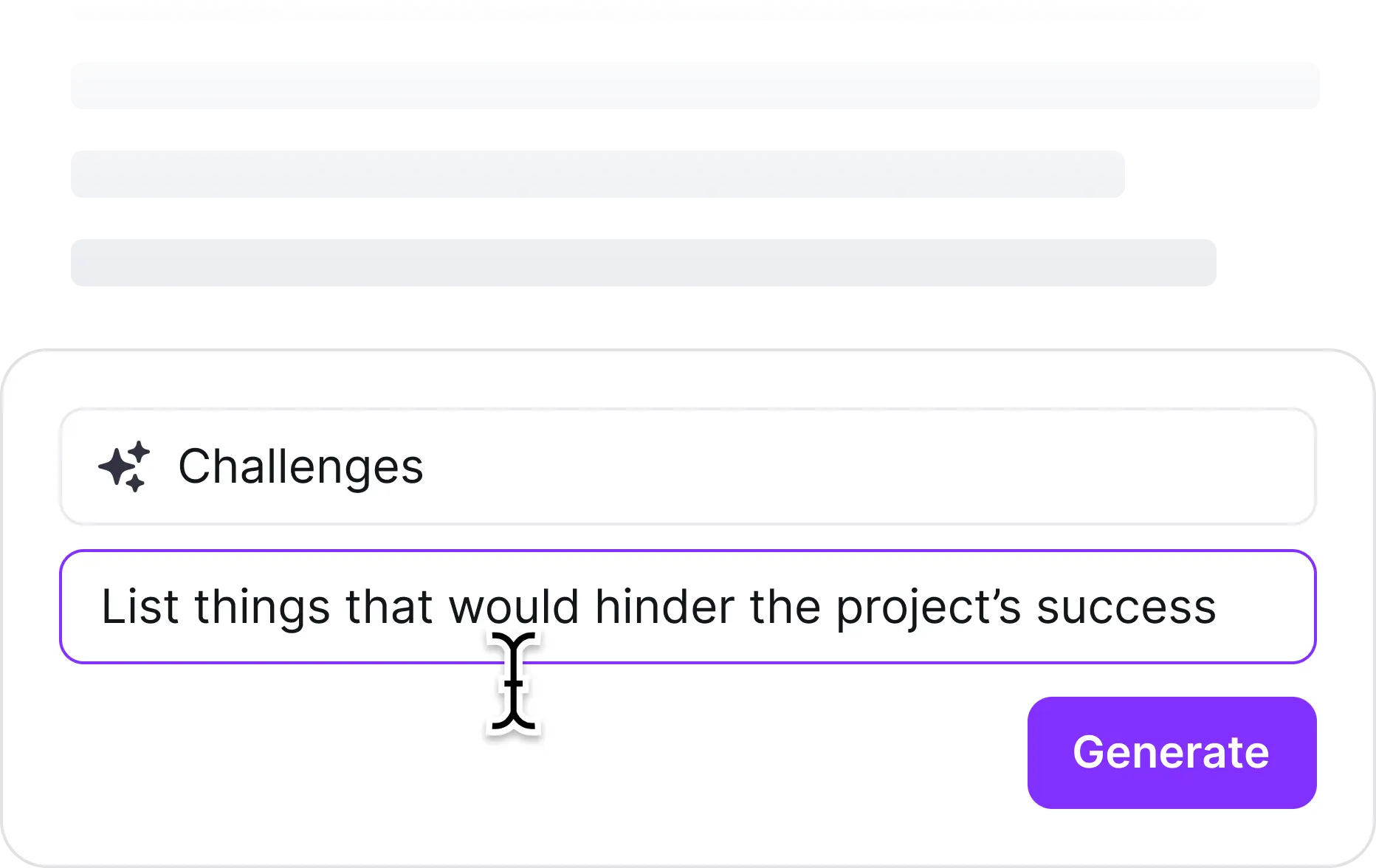Select the Challenges title text
The width and height of the screenshot is (1376, 868).
pos(300,466)
